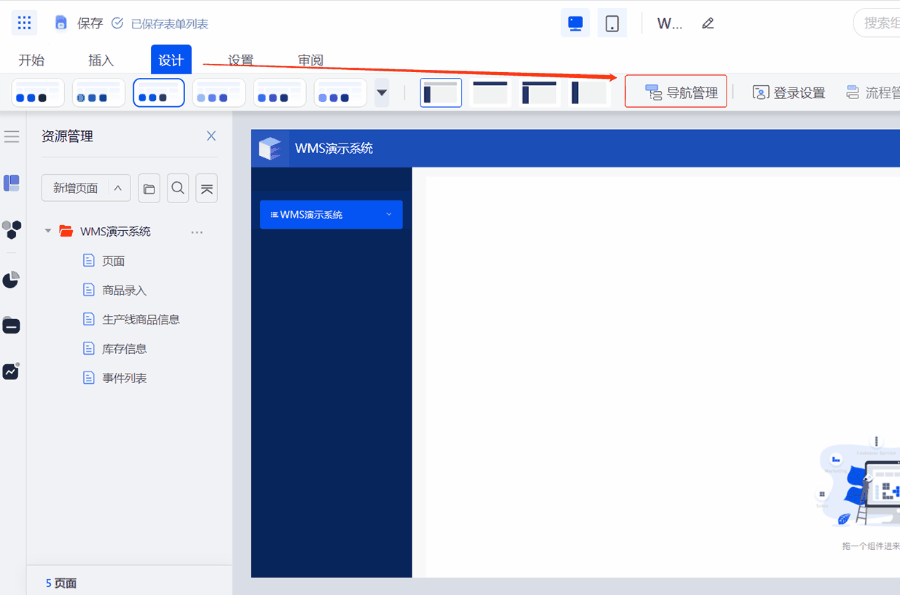The height and width of the screenshot is (595, 900).
Task: Collapse all tree items icon
Action: click(206, 188)
